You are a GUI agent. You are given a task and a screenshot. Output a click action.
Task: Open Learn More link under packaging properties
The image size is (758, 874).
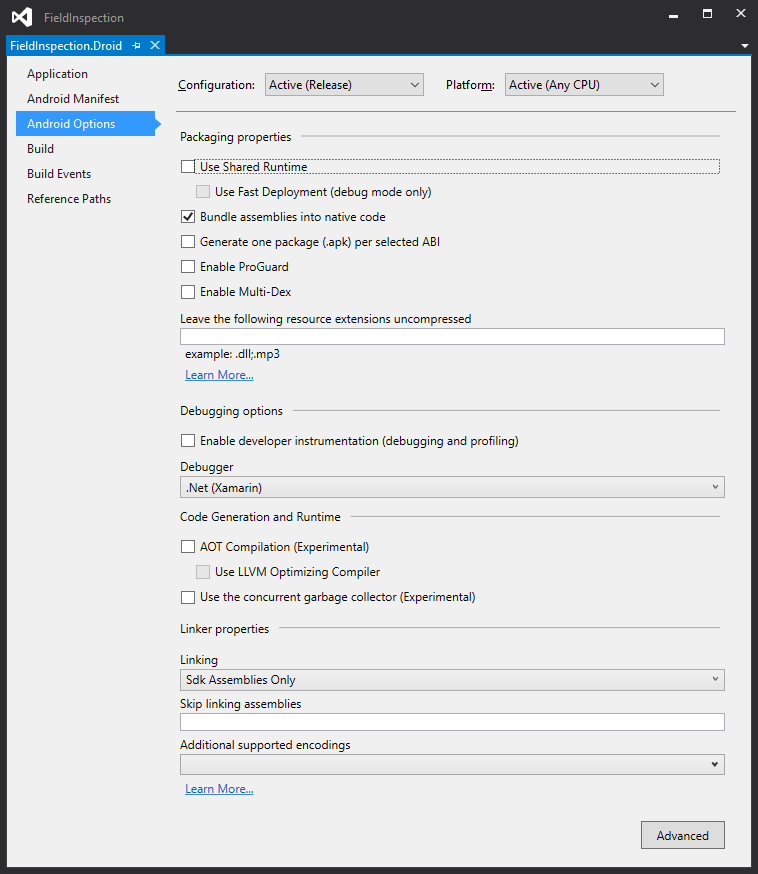(219, 375)
